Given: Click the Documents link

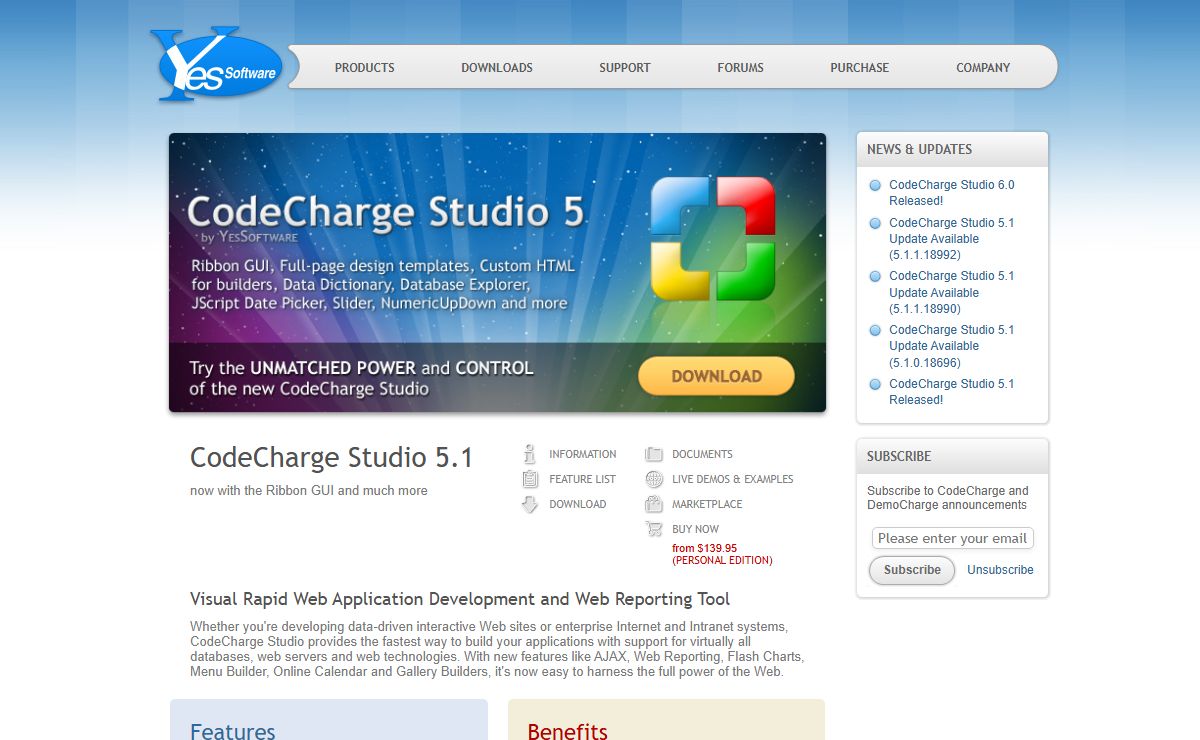Looking at the screenshot, I should 702,454.
